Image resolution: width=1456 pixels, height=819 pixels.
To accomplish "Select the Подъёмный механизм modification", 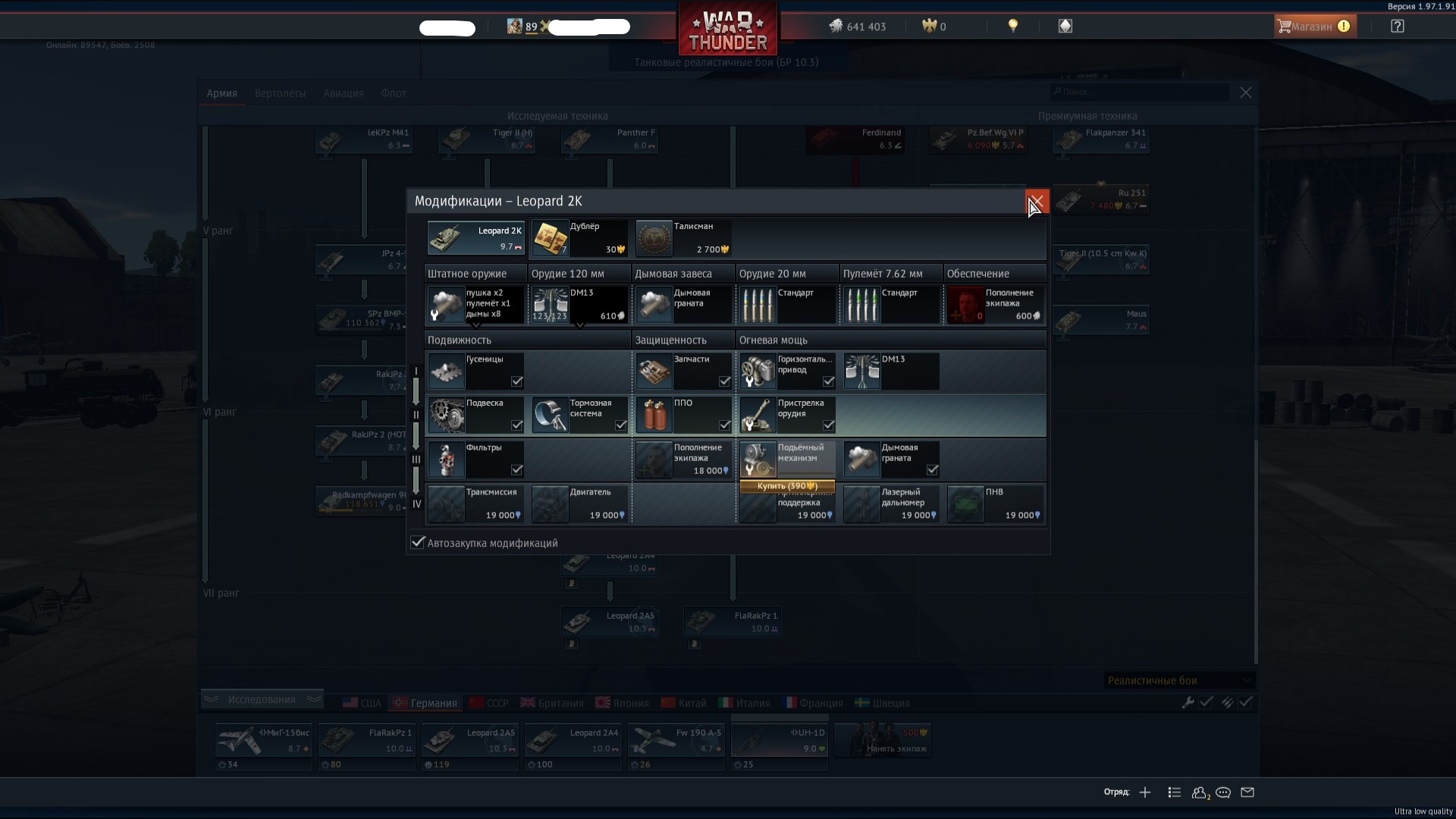I will click(787, 459).
